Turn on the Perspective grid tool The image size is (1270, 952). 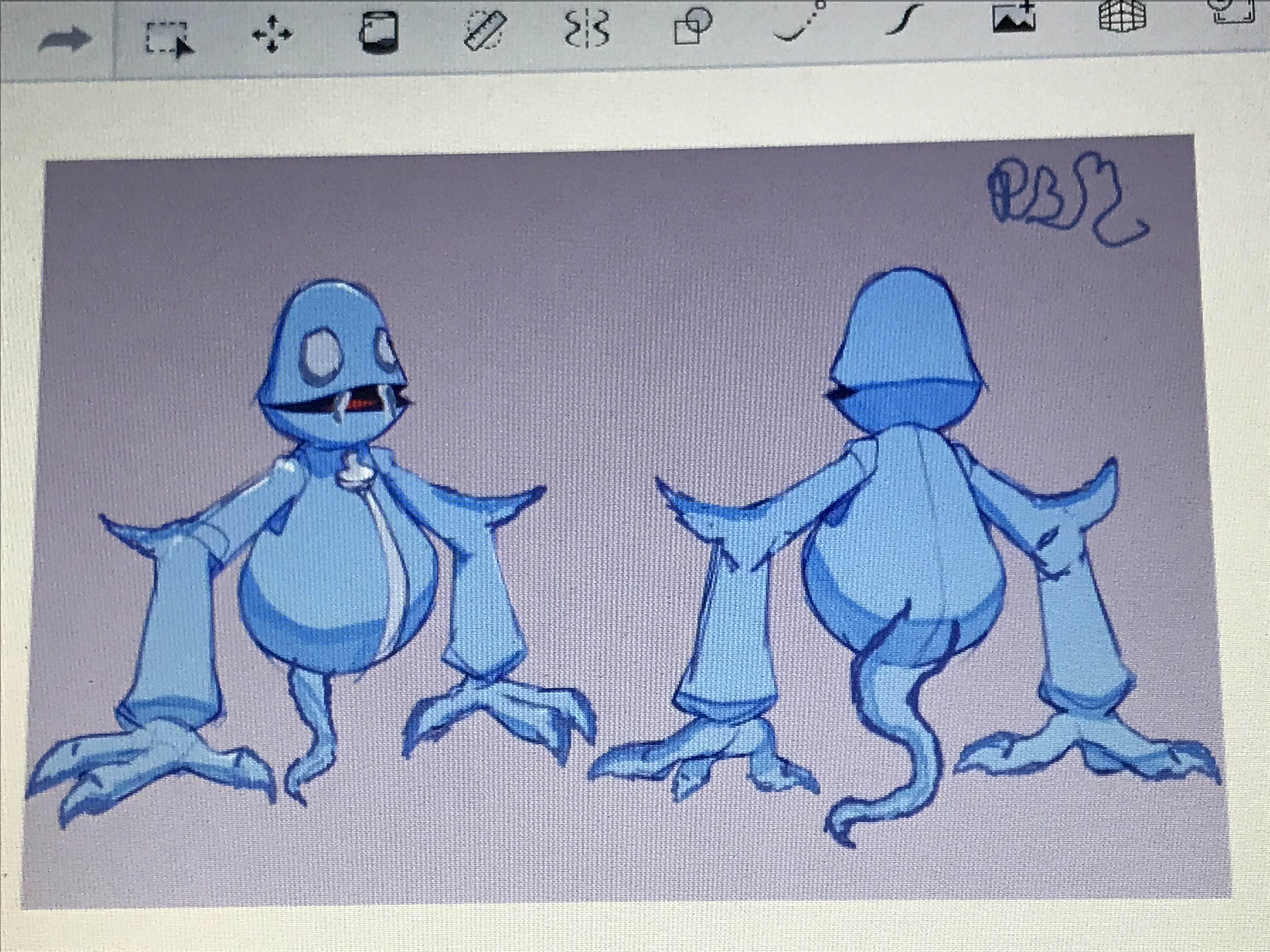pyautogui.click(x=1122, y=15)
